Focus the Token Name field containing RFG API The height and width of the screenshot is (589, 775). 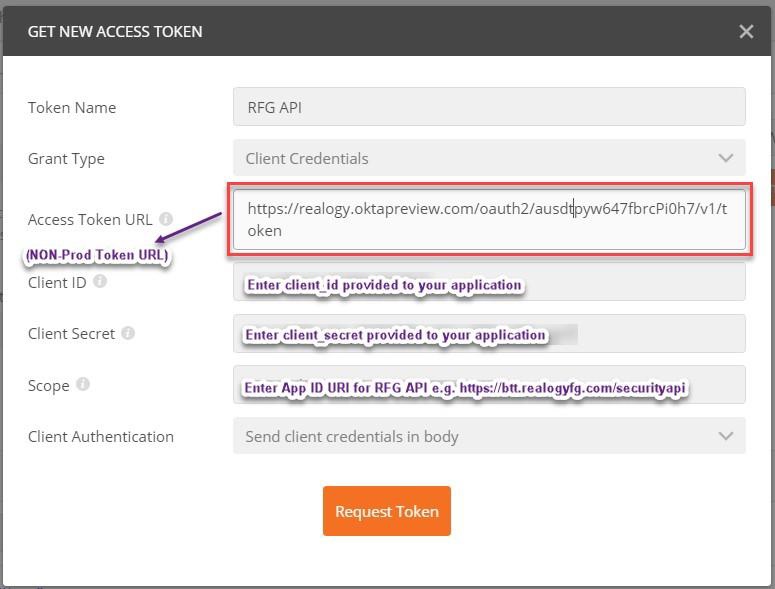coord(489,107)
